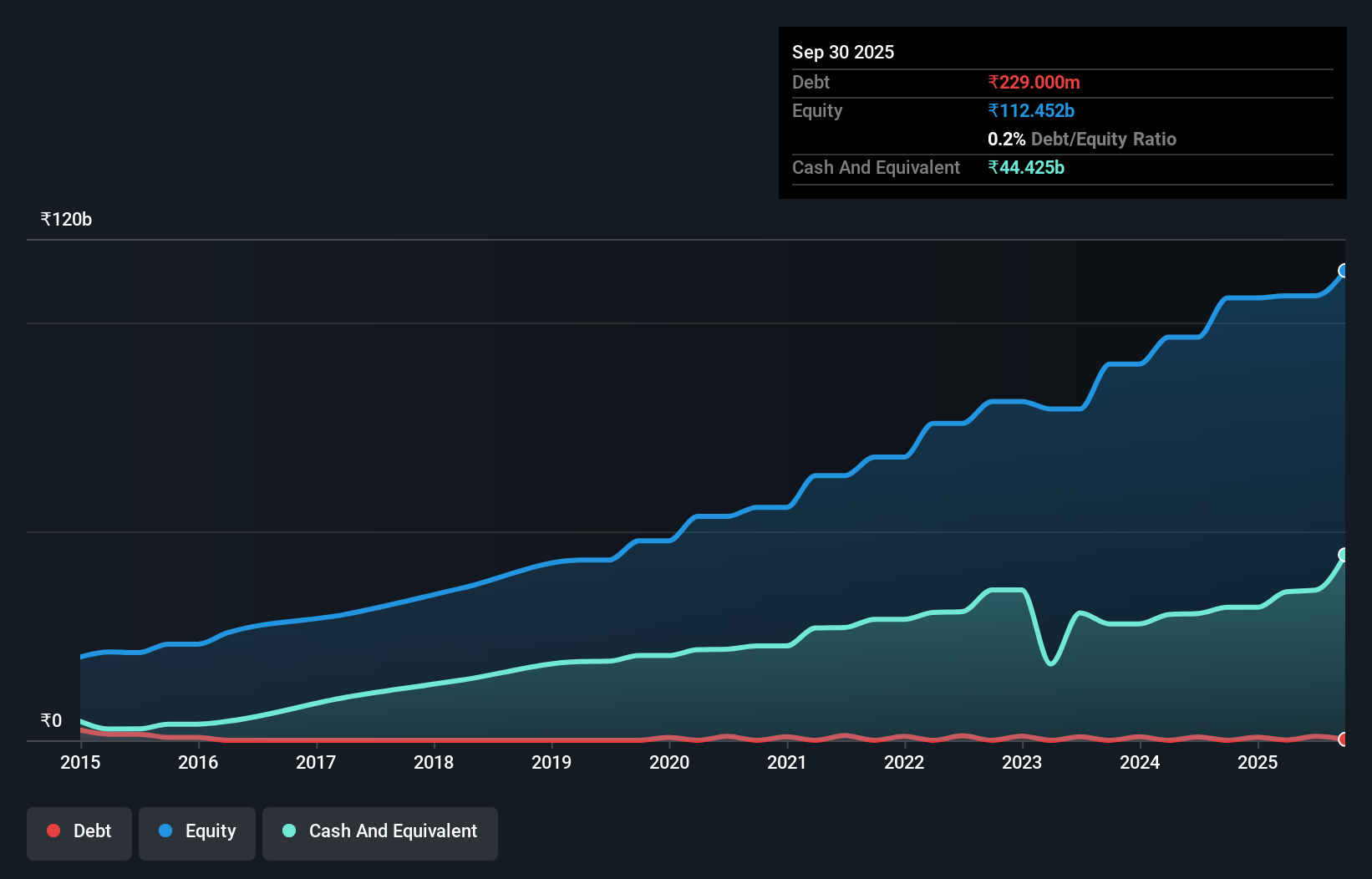Expand the Cash And Equivalent detail row
This screenshot has width=1372, height=879.
click(875, 167)
